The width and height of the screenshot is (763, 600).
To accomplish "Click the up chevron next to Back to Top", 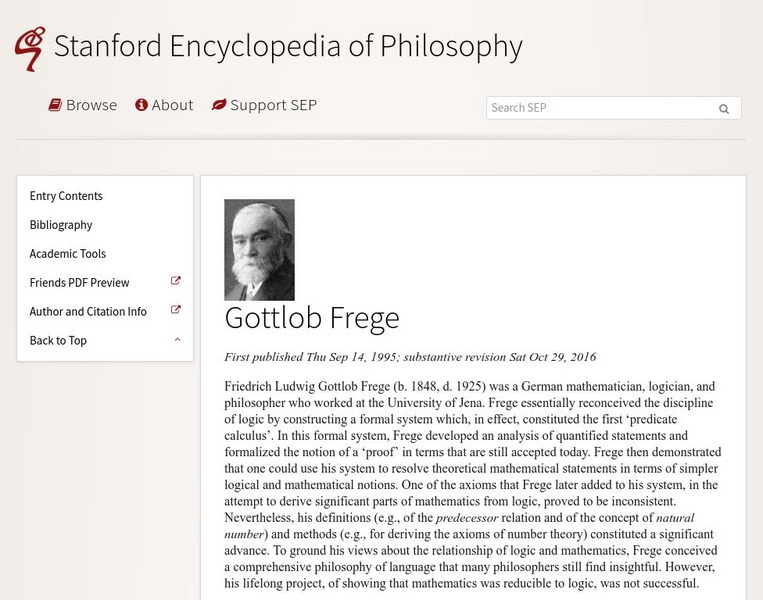I will point(177,340).
